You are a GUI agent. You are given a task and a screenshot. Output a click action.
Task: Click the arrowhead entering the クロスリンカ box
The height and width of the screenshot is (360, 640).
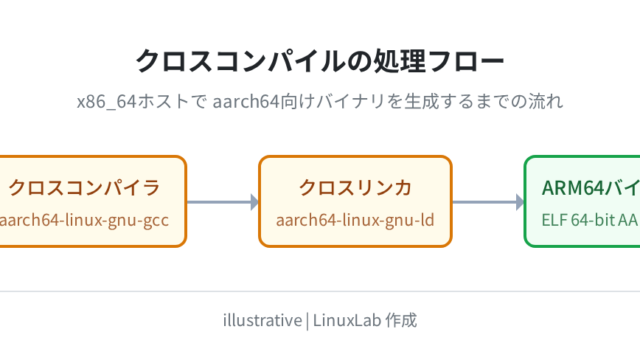254,202
